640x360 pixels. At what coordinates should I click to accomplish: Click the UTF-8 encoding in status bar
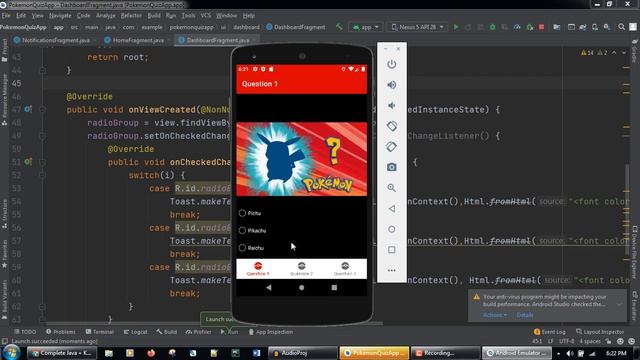click(x=567, y=341)
